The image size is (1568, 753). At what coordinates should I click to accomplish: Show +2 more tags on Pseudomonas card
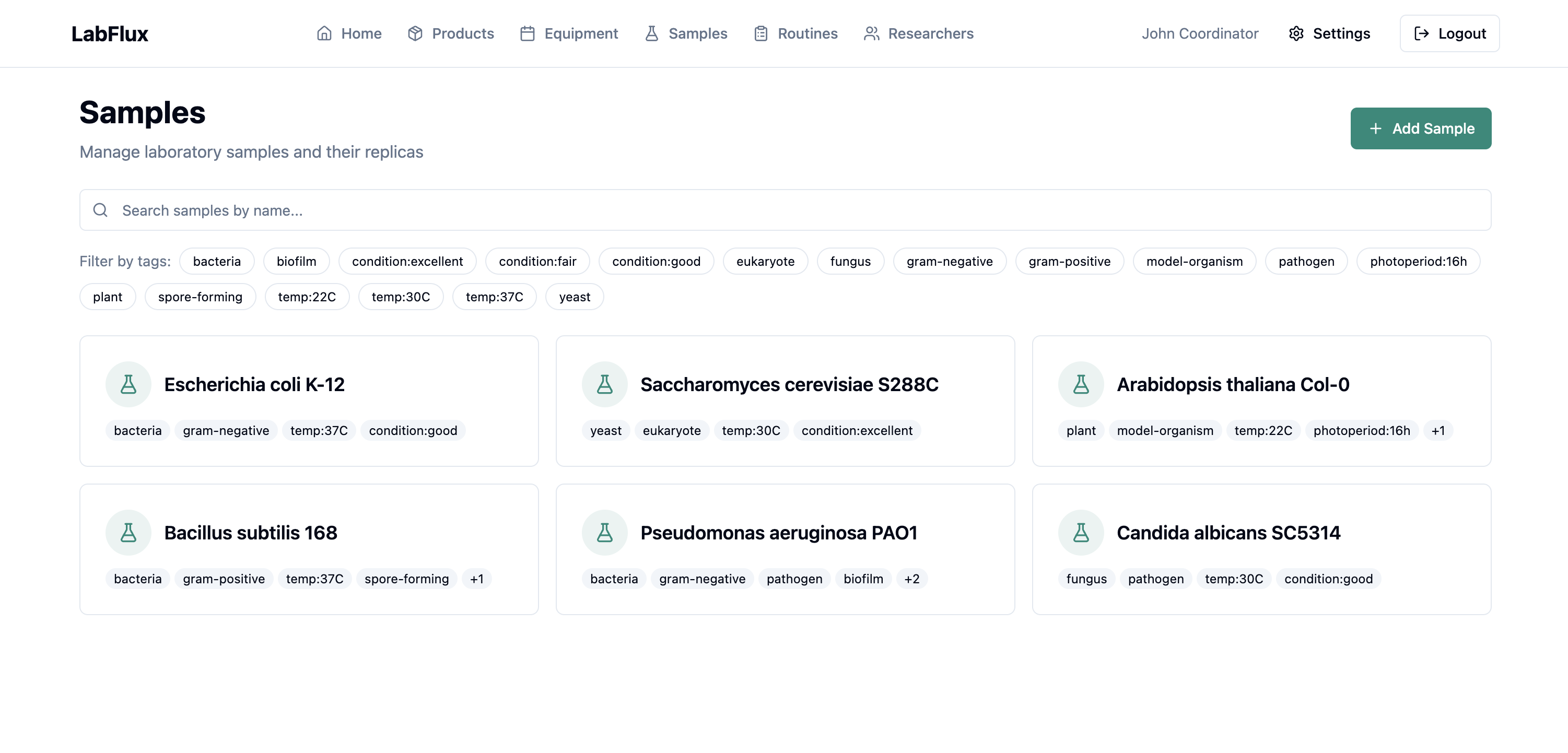(x=911, y=579)
